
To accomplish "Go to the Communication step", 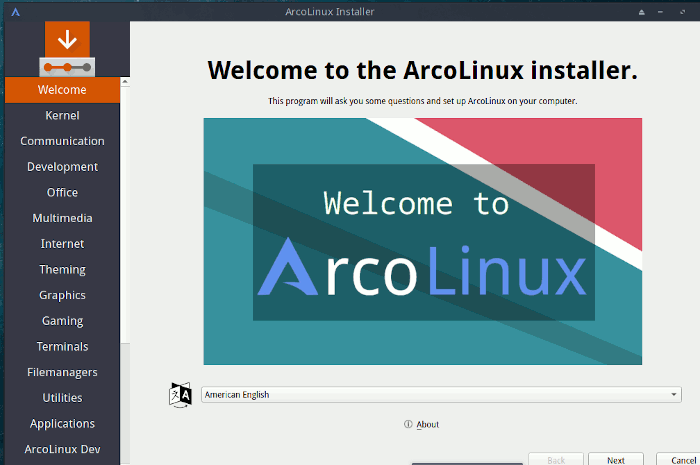I will tap(62, 141).
